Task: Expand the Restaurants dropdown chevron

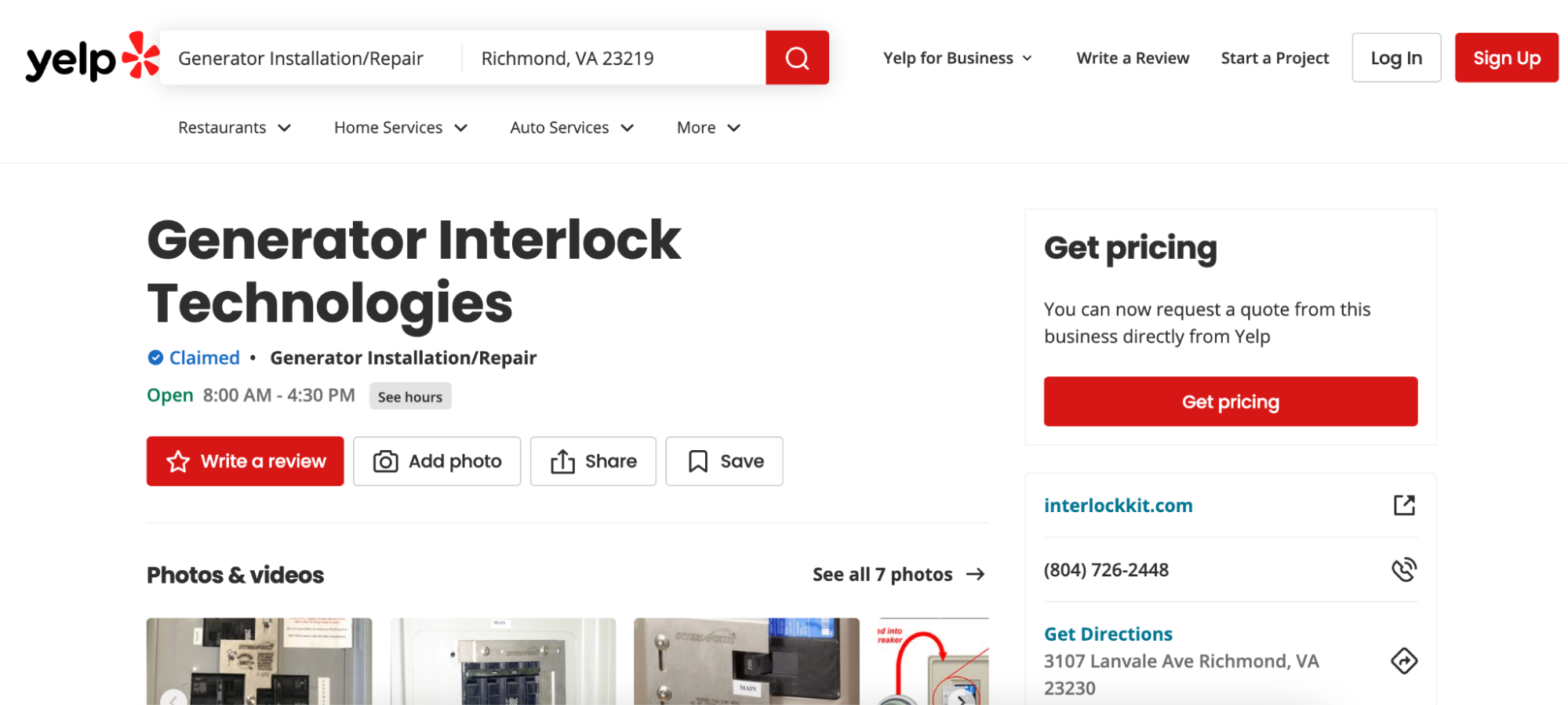Action: [285, 128]
